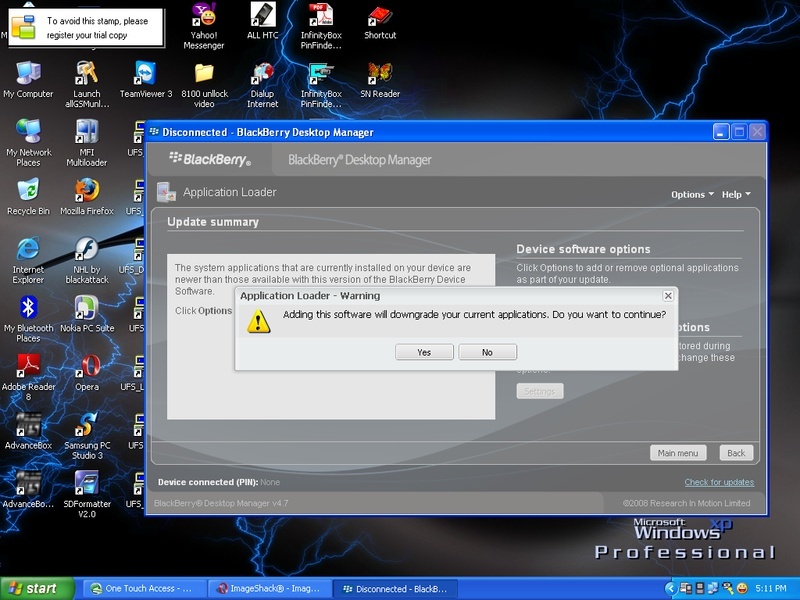This screenshot has width=800, height=600.
Task: Click the Back button
Action: tap(736, 453)
